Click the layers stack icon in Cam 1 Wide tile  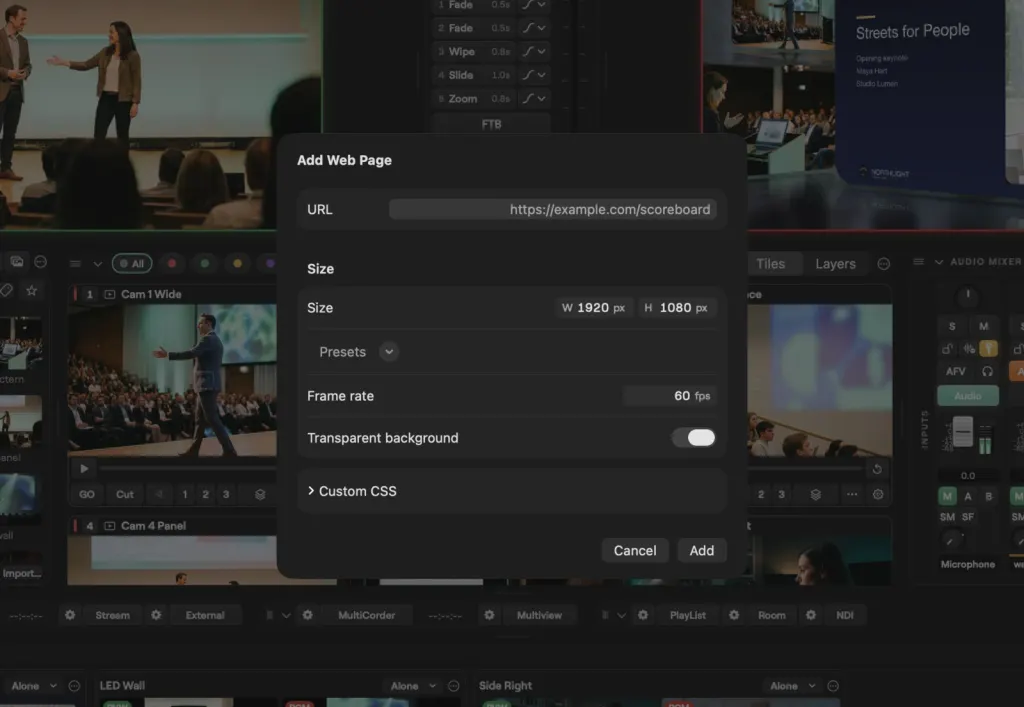(260, 495)
